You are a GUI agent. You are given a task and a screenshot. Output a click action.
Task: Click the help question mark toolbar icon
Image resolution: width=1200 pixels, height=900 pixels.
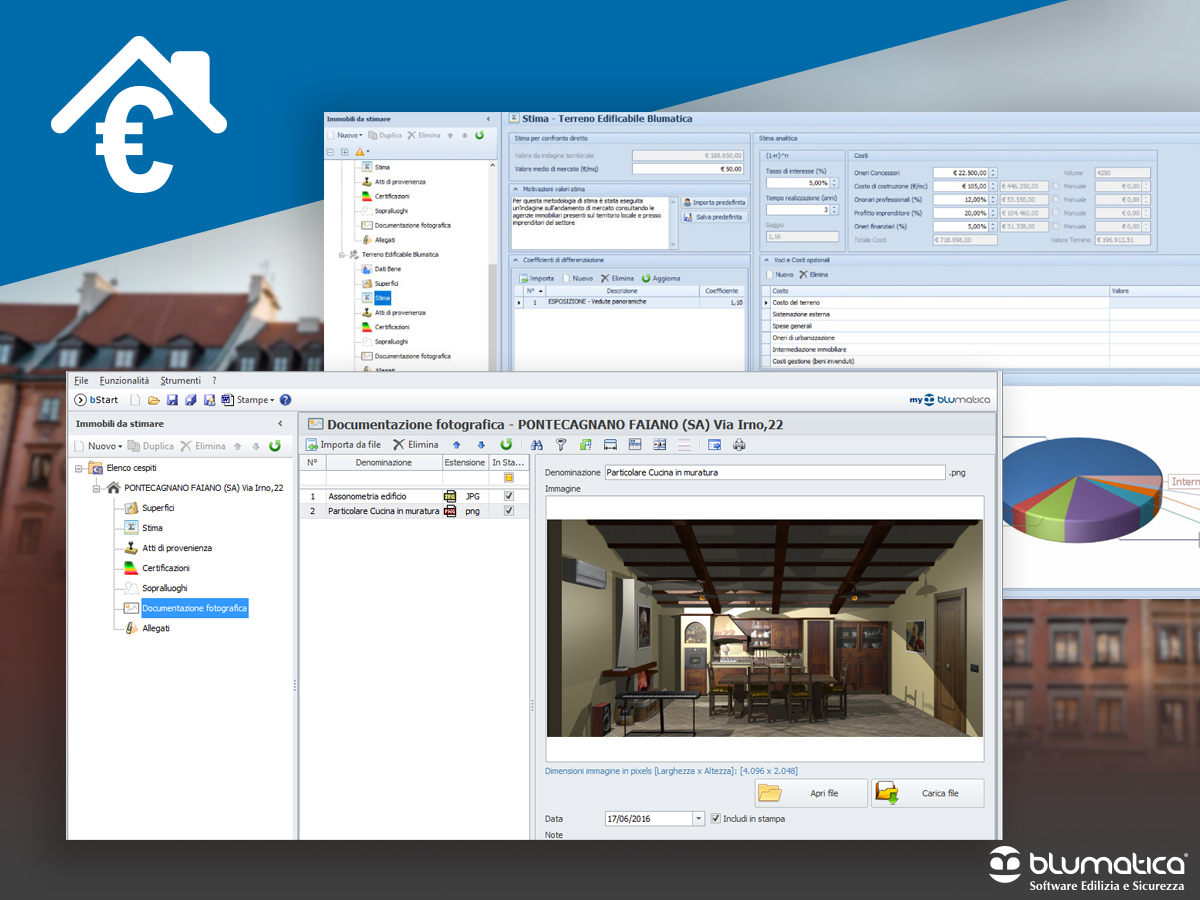click(285, 400)
